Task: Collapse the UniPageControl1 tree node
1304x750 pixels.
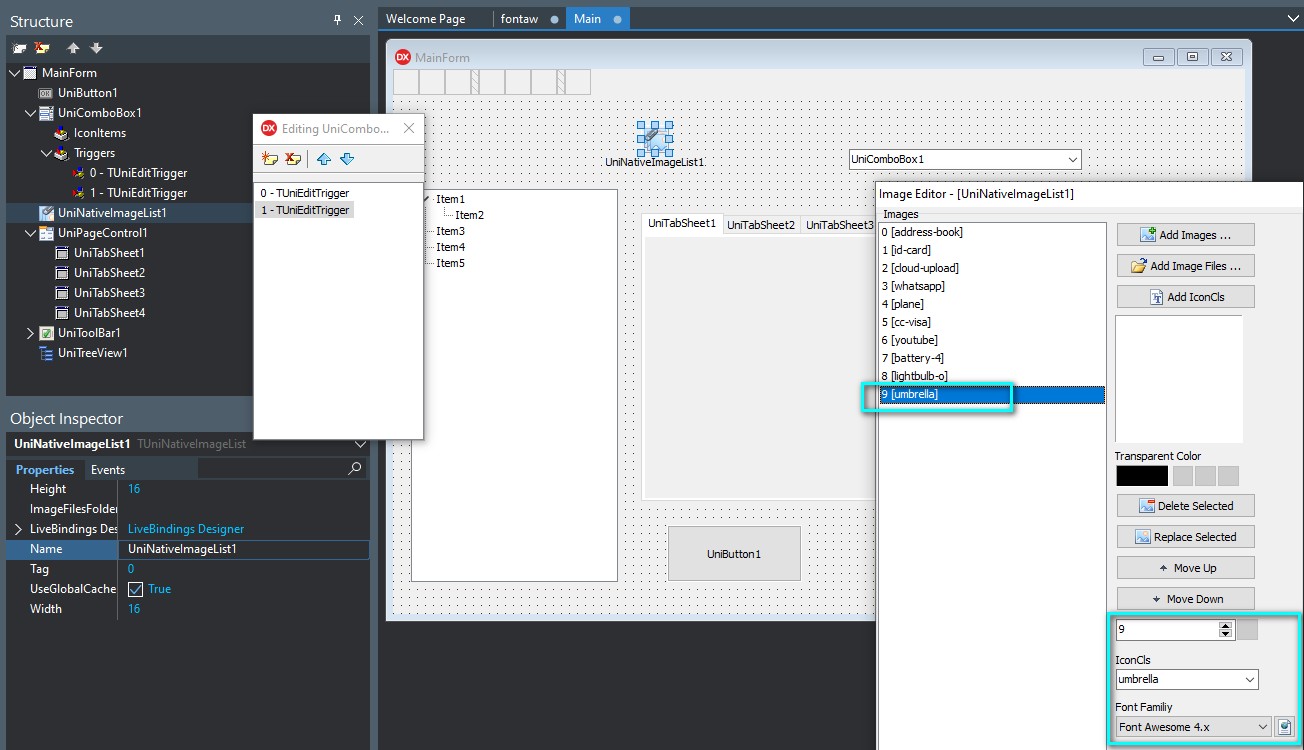Action: point(30,233)
